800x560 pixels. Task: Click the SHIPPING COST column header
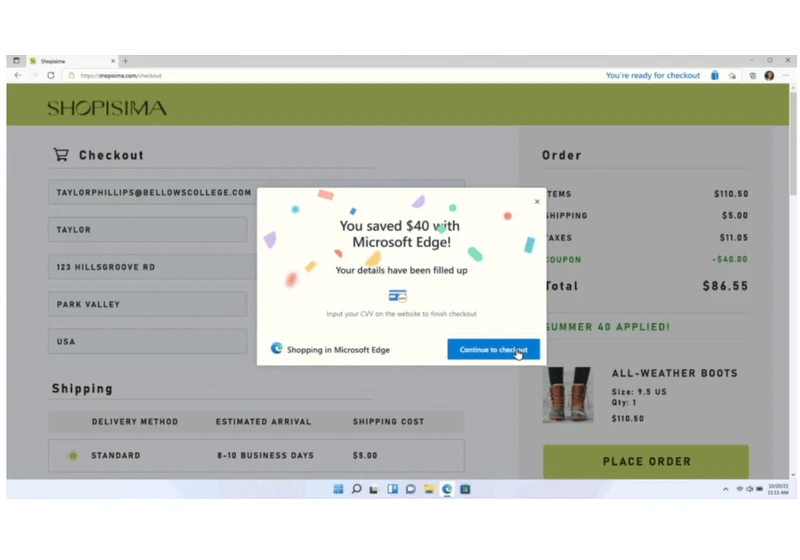(x=388, y=422)
